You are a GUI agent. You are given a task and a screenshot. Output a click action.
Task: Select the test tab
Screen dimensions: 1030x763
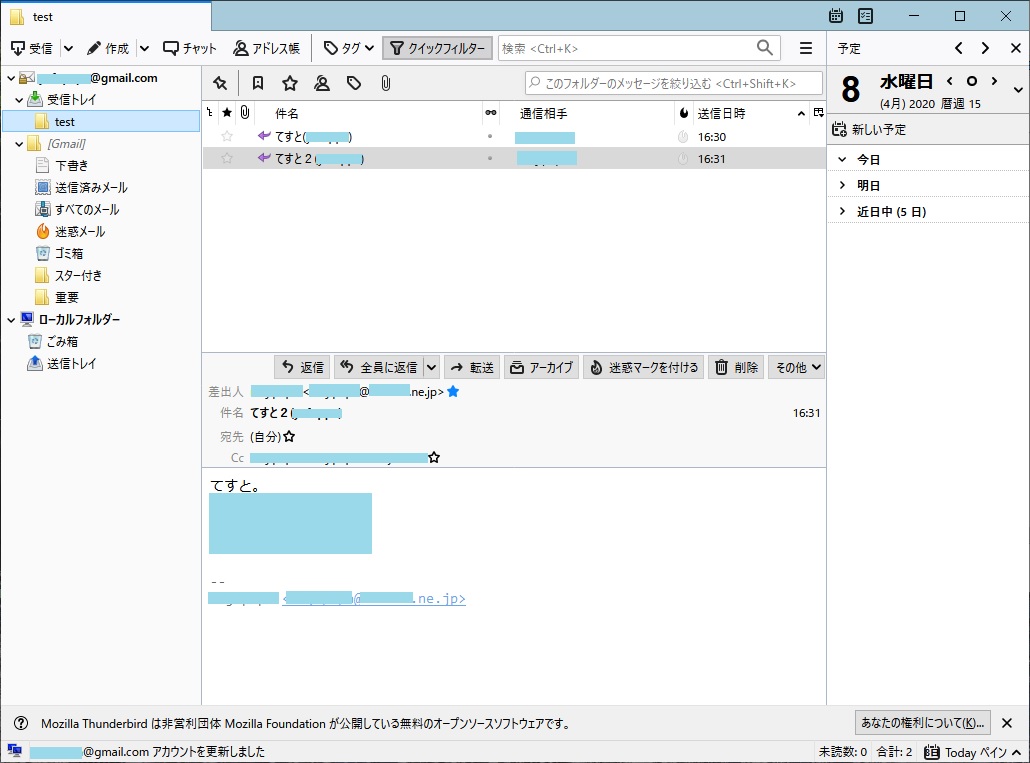105,17
